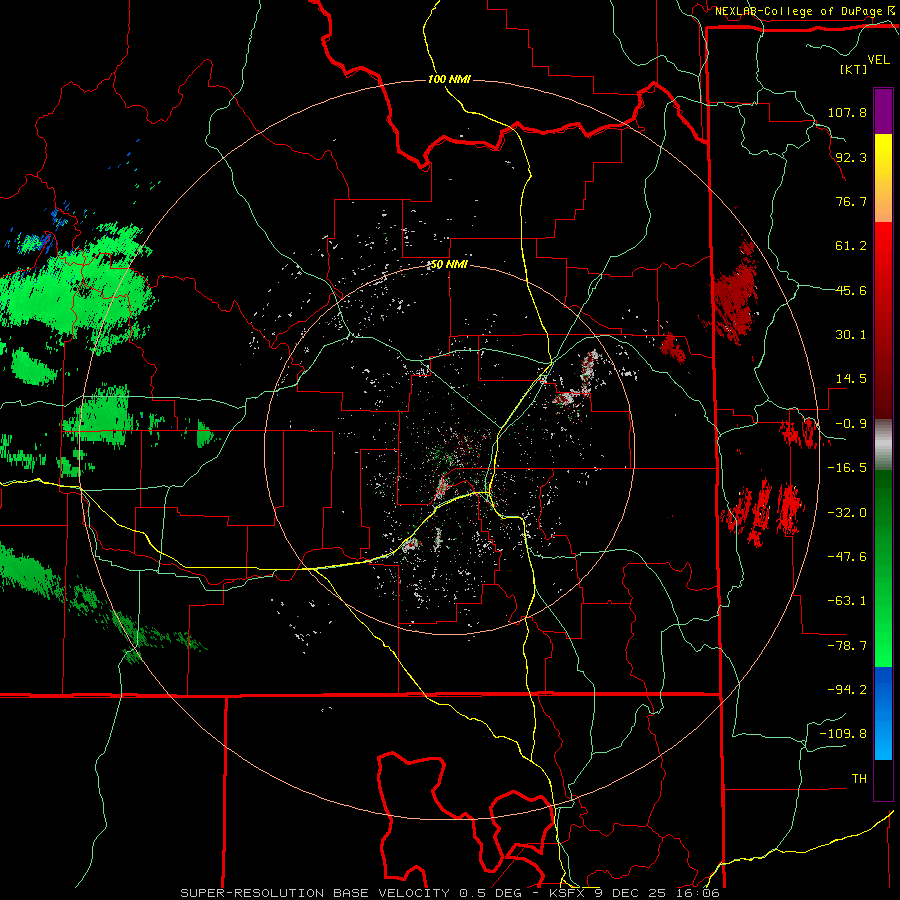900x900 pixels.
Task: Click the 50 NMI range ring label
Action: (449, 265)
